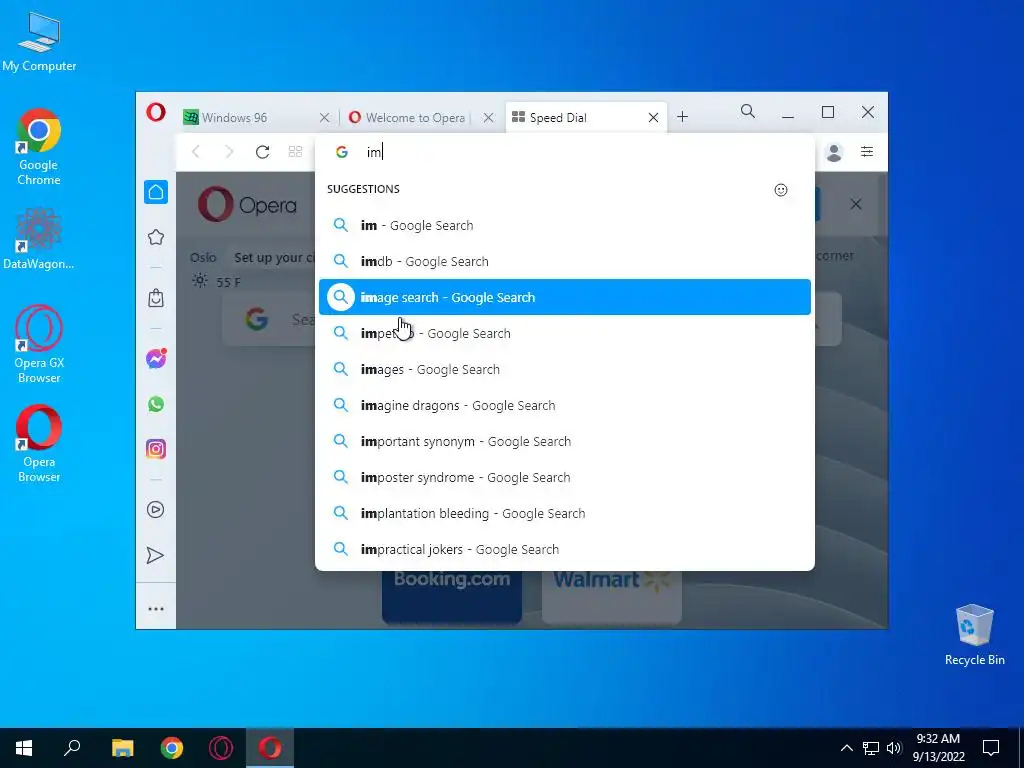Image resolution: width=1024 pixels, height=768 pixels.
Task: Select the Recycle Bin desktop icon
Action: (974, 635)
